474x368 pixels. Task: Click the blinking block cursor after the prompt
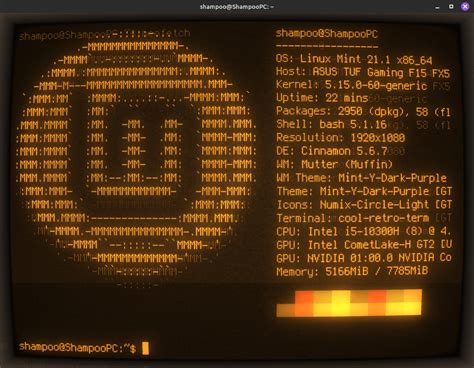[x=145, y=348]
